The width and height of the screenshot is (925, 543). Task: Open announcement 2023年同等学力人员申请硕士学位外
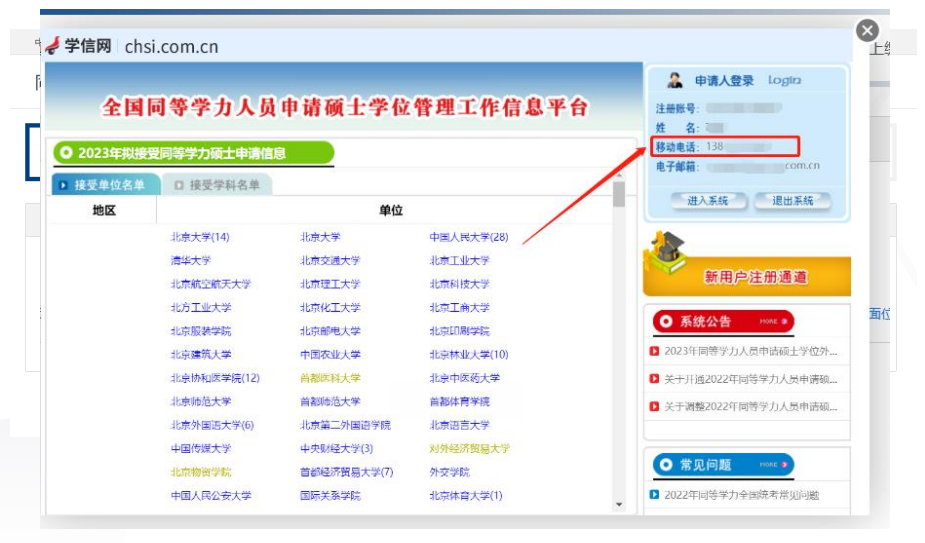(750, 351)
